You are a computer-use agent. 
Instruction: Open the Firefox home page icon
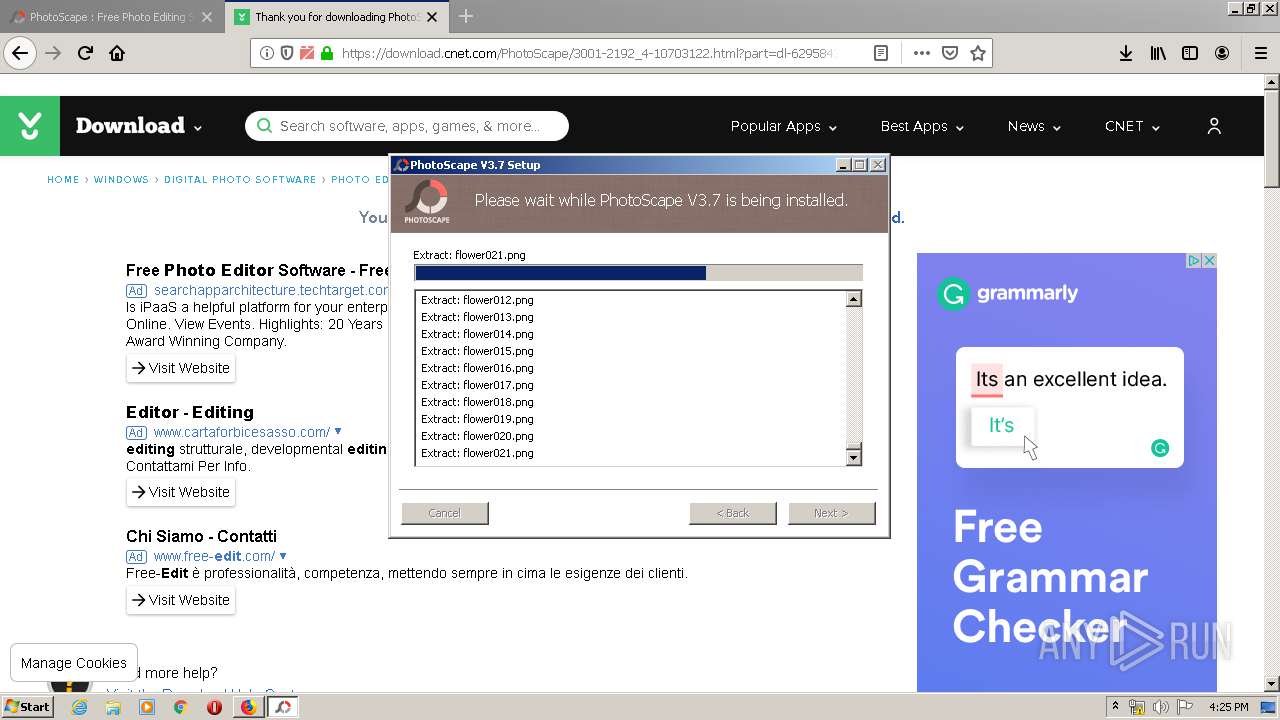click(x=117, y=53)
